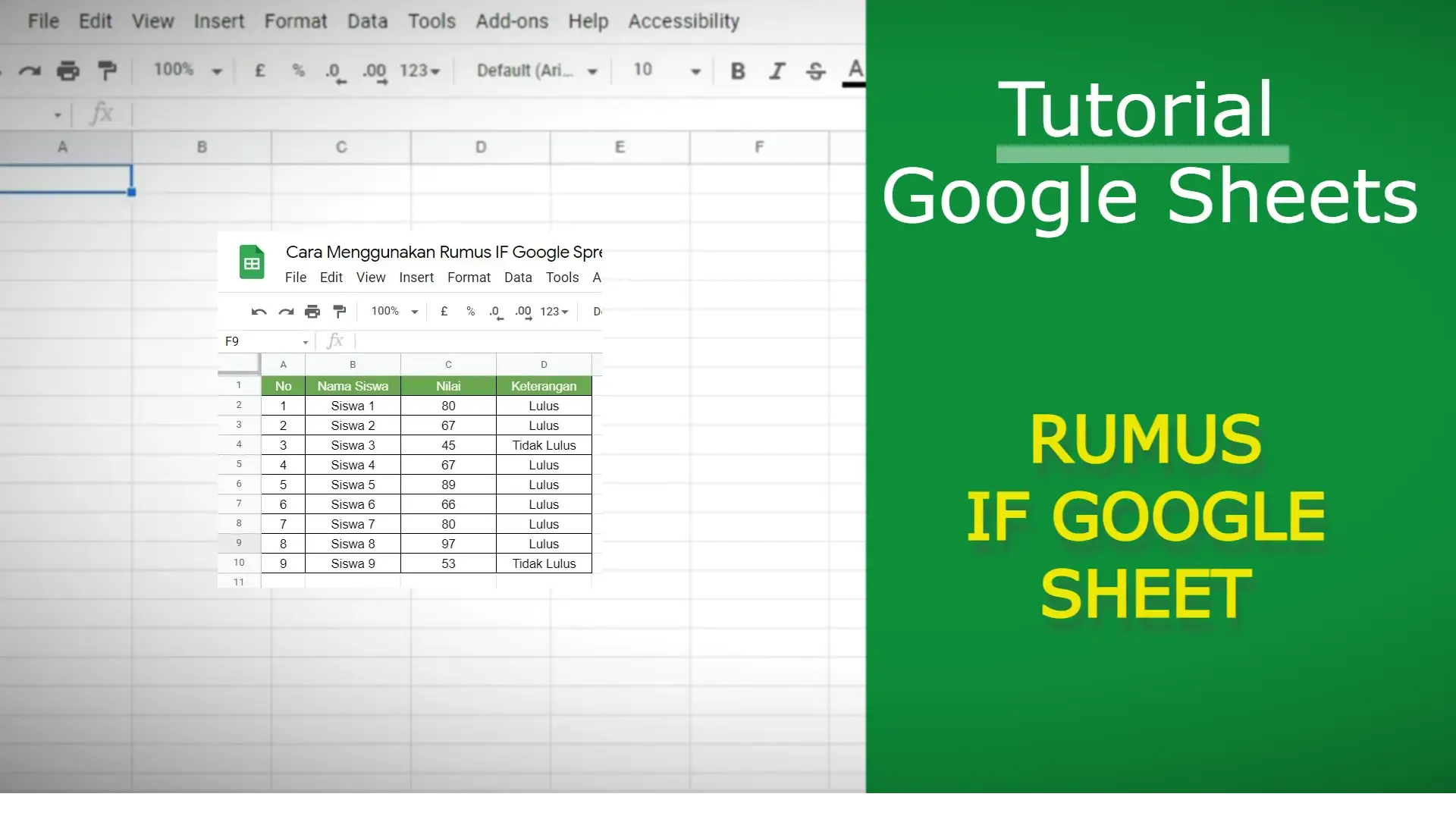Click value 45 in Nilai column
1456x819 pixels.
(448, 445)
